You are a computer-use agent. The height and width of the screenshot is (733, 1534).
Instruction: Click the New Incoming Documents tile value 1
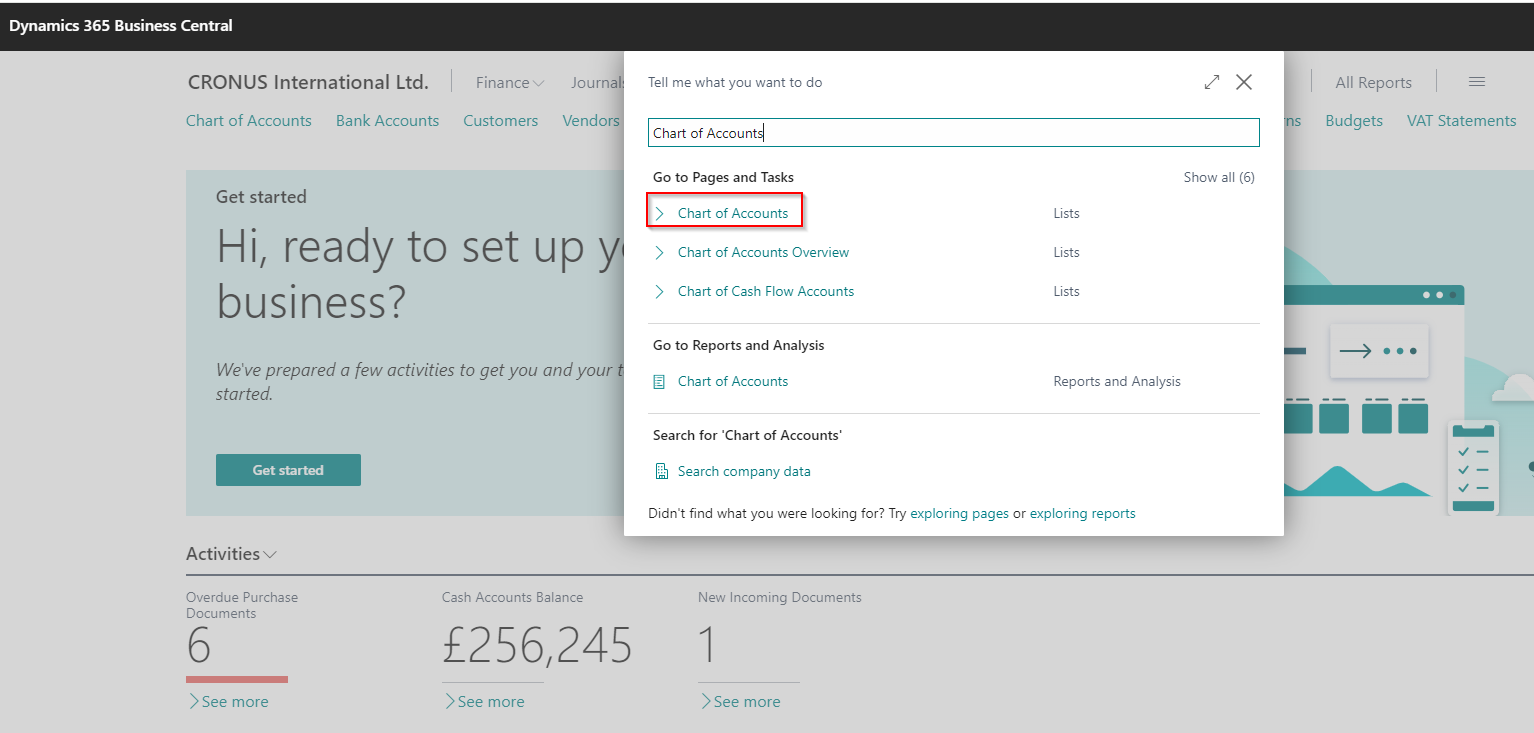(708, 646)
